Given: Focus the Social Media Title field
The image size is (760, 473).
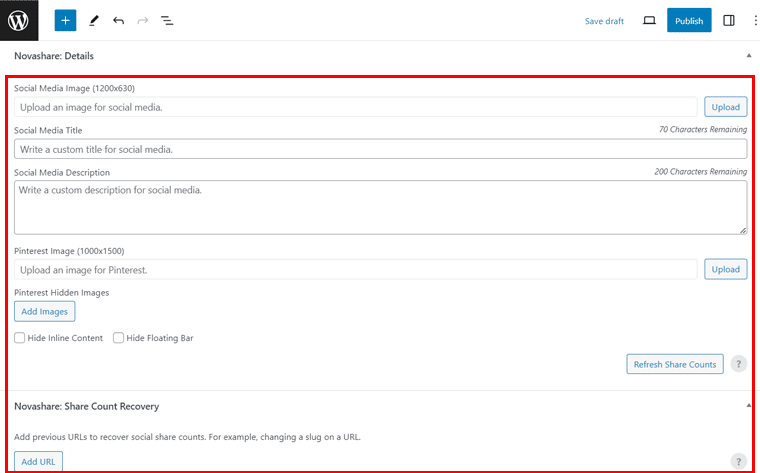Looking at the screenshot, I should (x=380, y=149).
